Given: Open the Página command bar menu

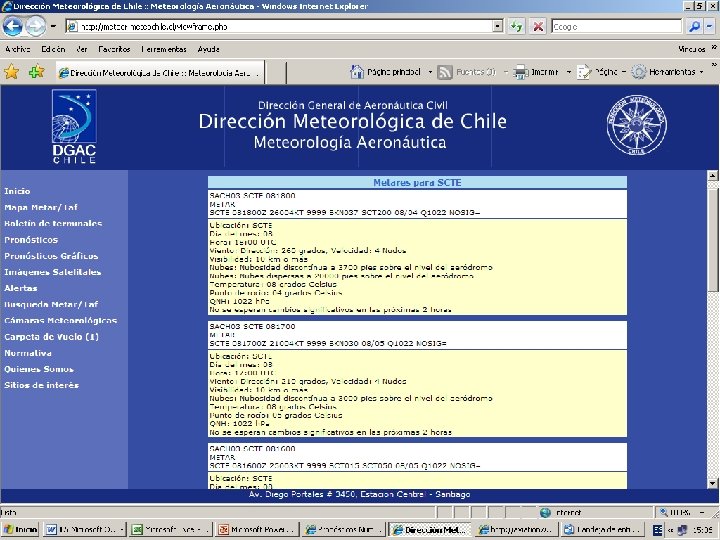Looking at the screenshot, I should (x=602, y=72).
